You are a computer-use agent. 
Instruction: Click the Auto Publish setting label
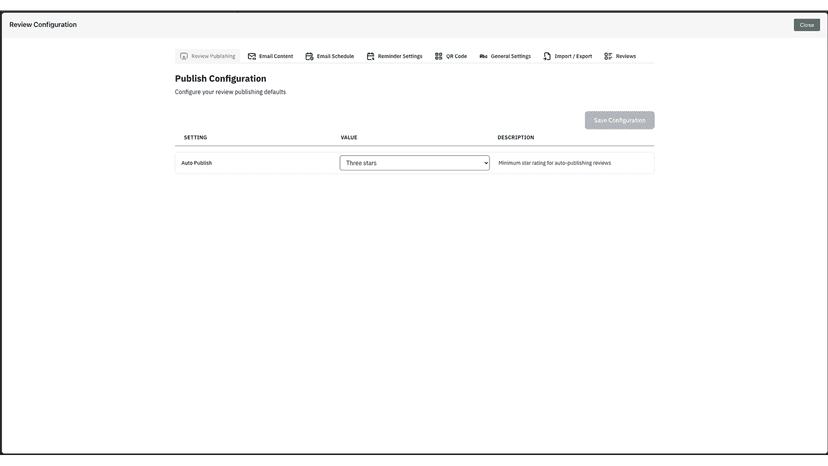click(196, 163)
